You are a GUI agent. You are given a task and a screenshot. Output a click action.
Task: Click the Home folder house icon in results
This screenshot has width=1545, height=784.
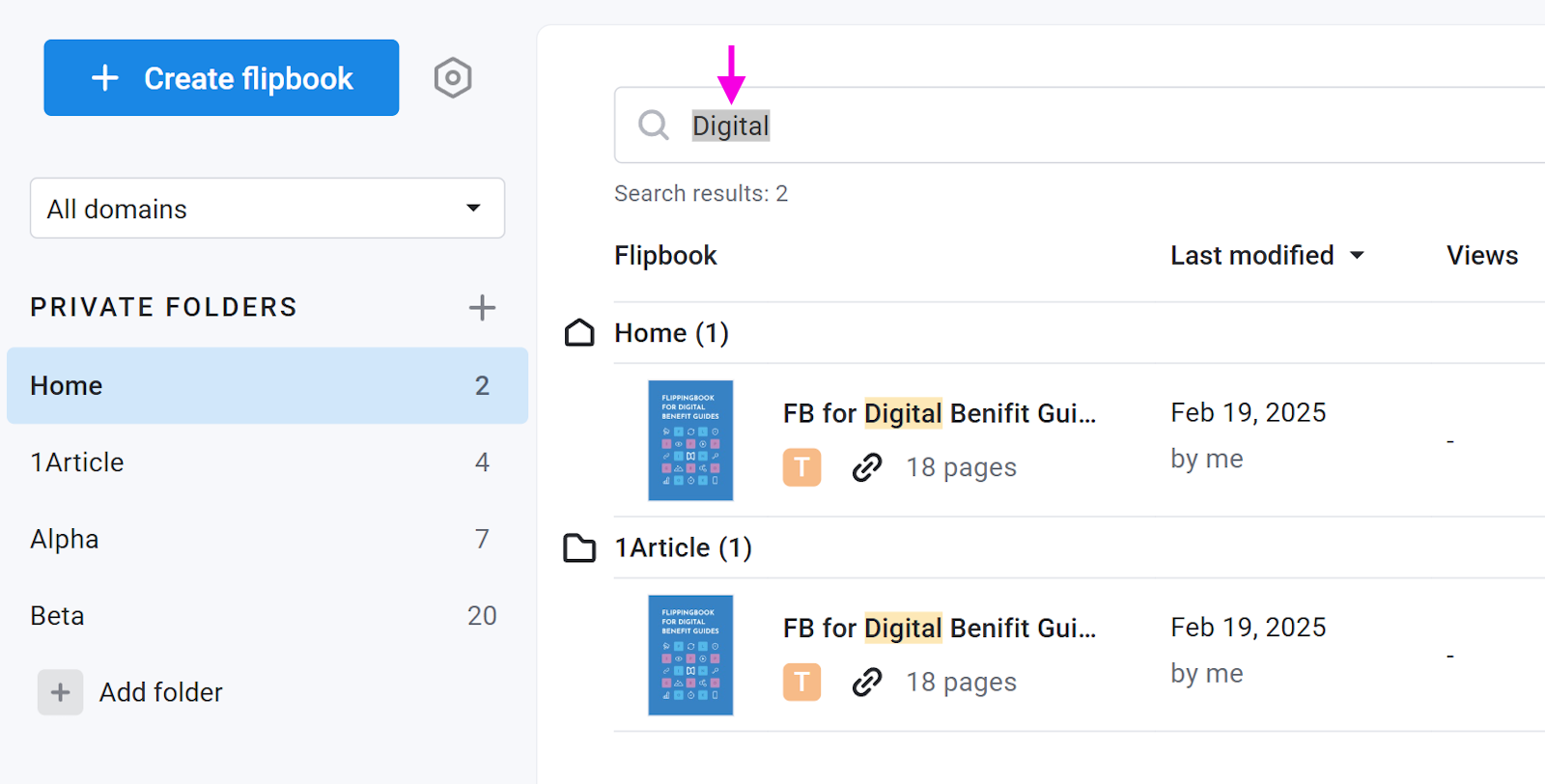point(579,333)
